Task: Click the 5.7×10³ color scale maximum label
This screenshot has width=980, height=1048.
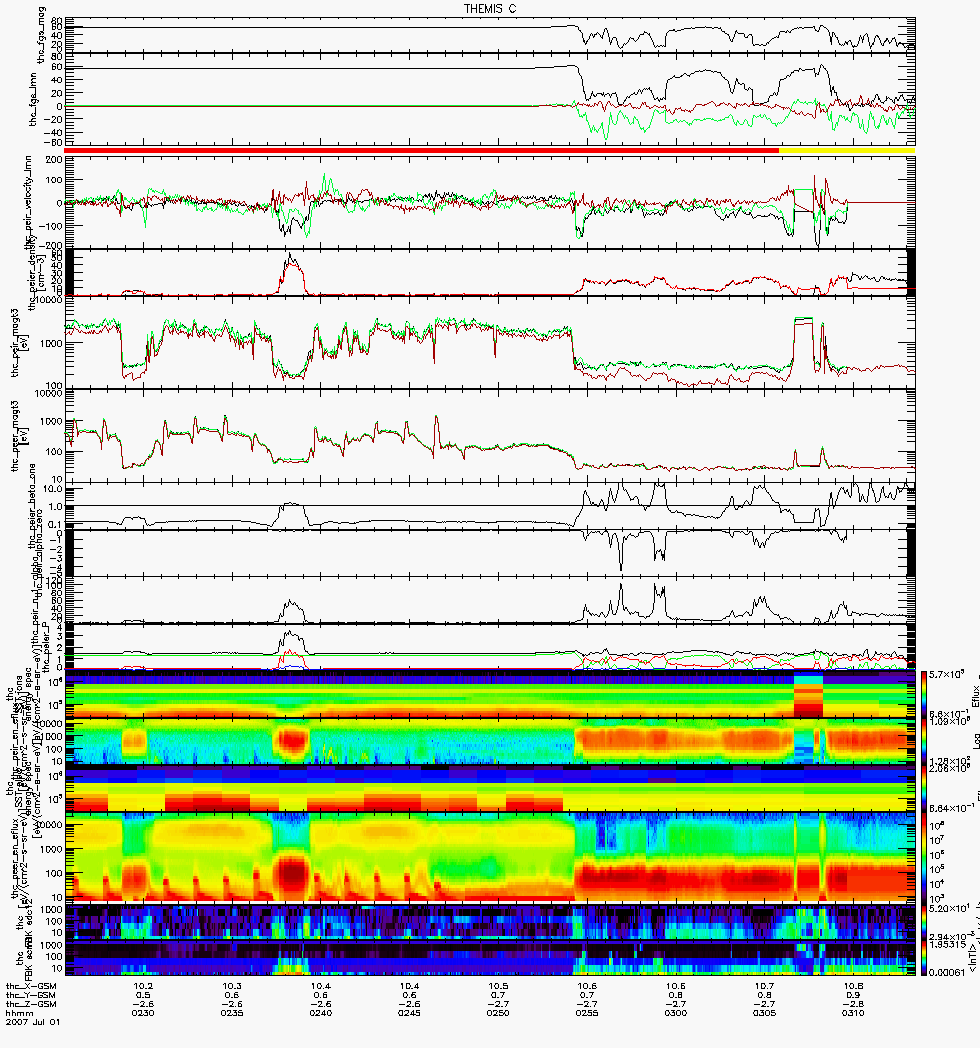Action: tap(945, 675)
